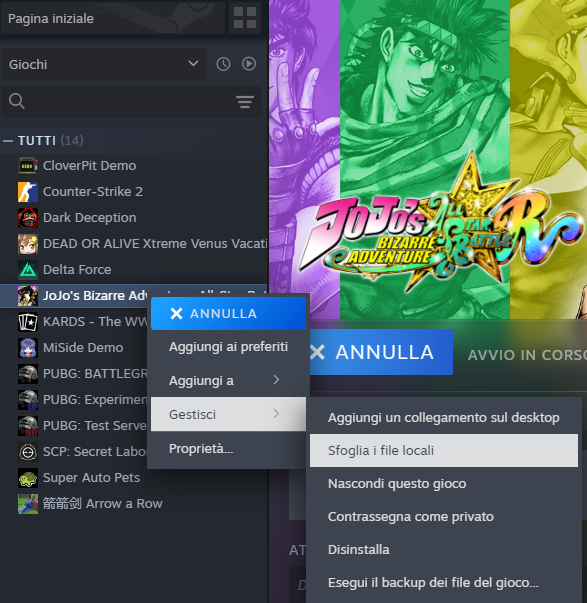587x603 pixels.
Task: Click the large ANNULLA launch button
Action: (x=381, y=352)
